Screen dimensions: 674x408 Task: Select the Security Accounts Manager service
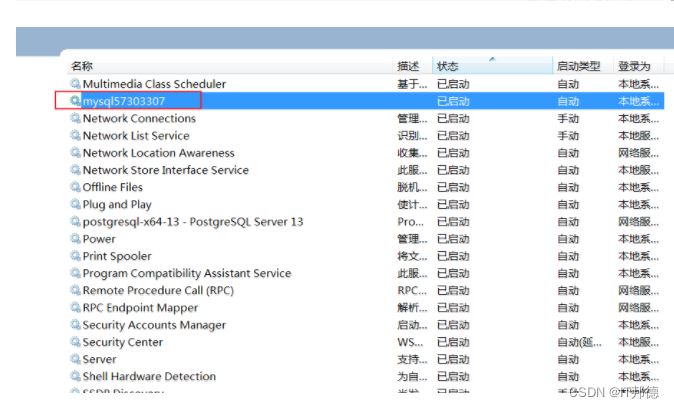(153, 325)
